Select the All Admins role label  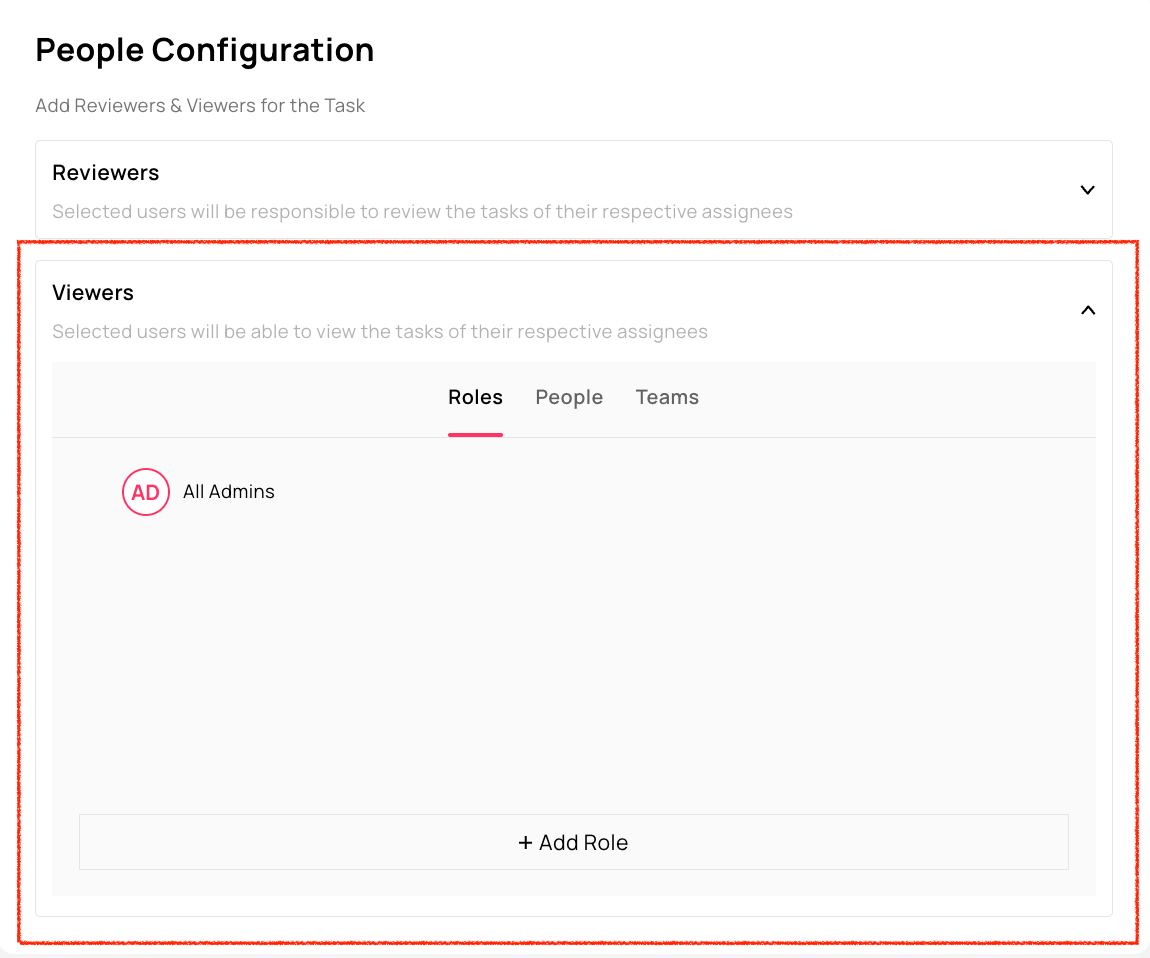(229, 492)
